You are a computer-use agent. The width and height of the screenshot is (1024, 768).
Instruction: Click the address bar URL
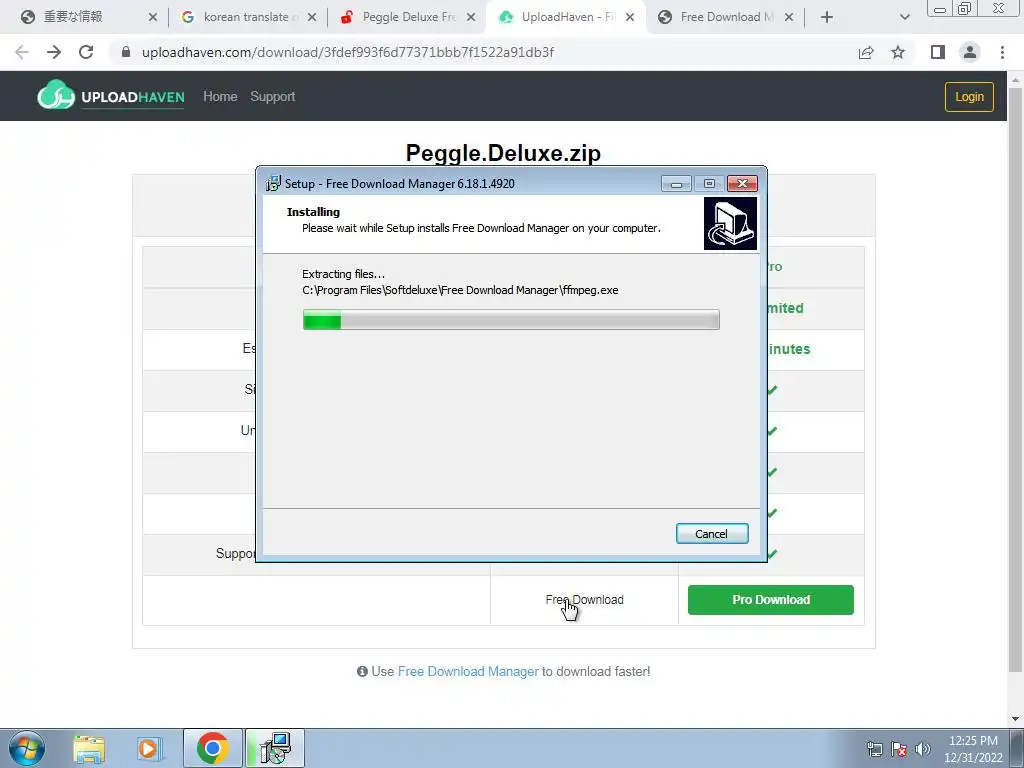pyautogui.click(x=347, y=52)
